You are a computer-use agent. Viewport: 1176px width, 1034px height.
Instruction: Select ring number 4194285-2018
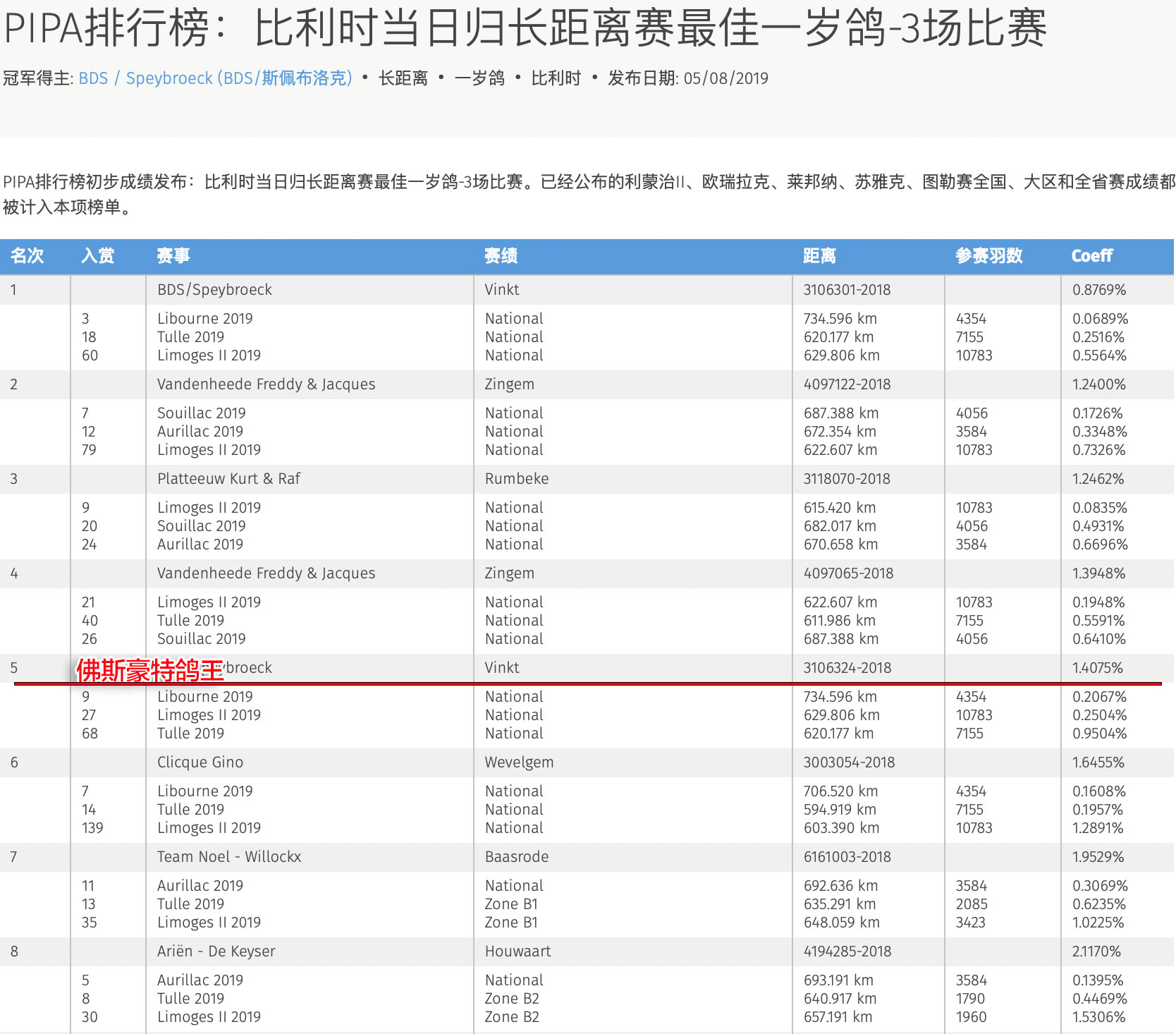point(847,951)
